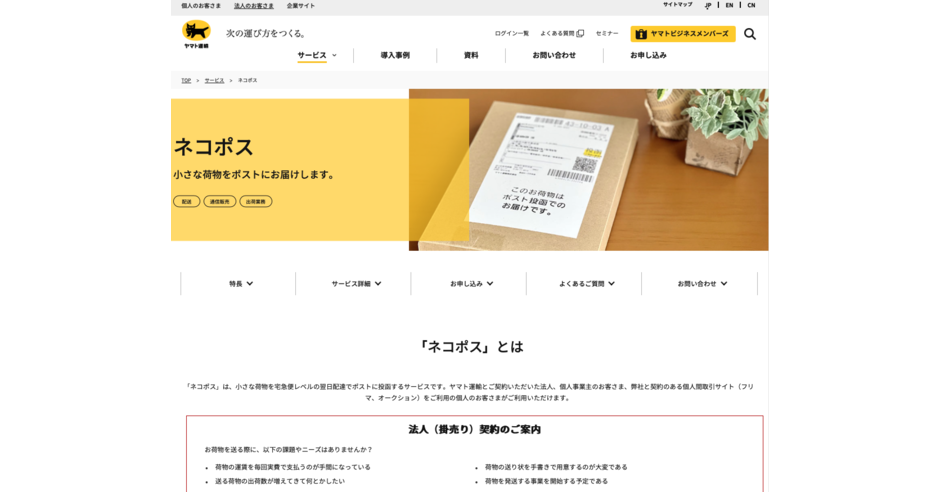
Task: Select the 法人のお客さま top link
Action: click(x=254, y=5)
